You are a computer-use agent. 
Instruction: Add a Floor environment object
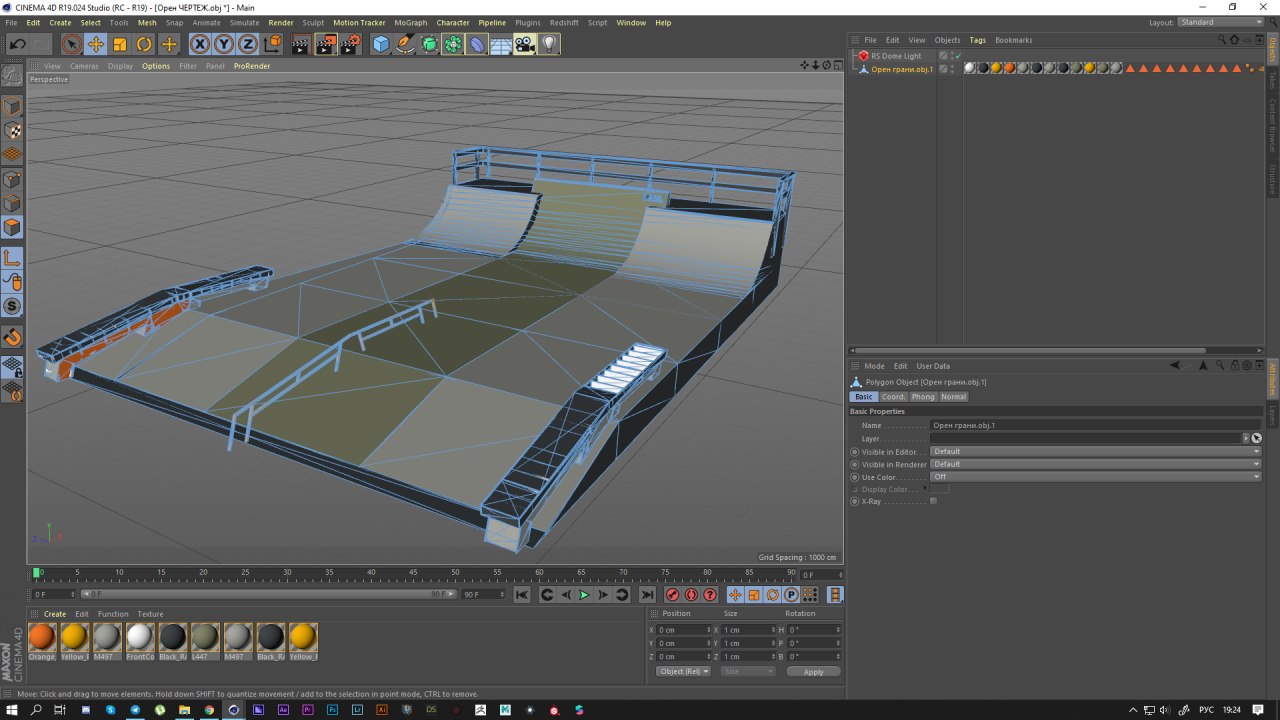(x=501, y=44)
